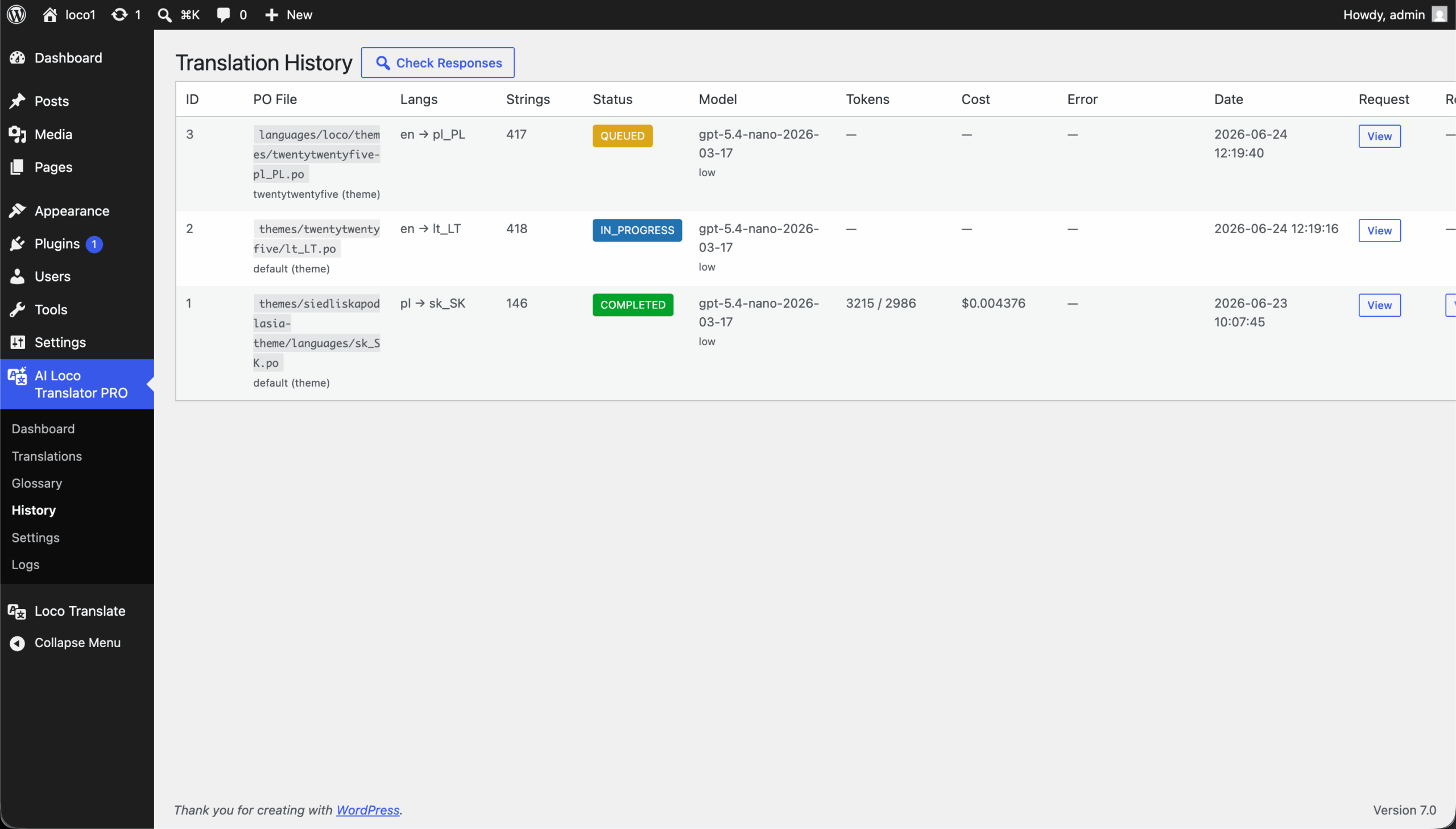Click the WordPress logo icon
The image size is (1456, 829).
[16, 14]
